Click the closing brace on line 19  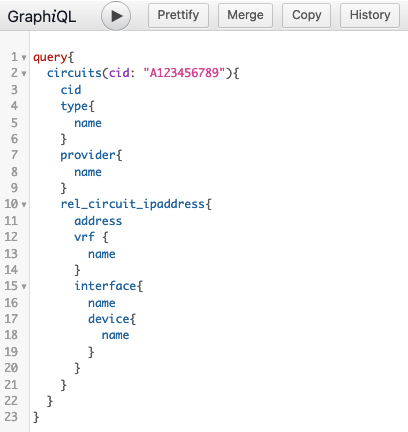tap(91, 352)
